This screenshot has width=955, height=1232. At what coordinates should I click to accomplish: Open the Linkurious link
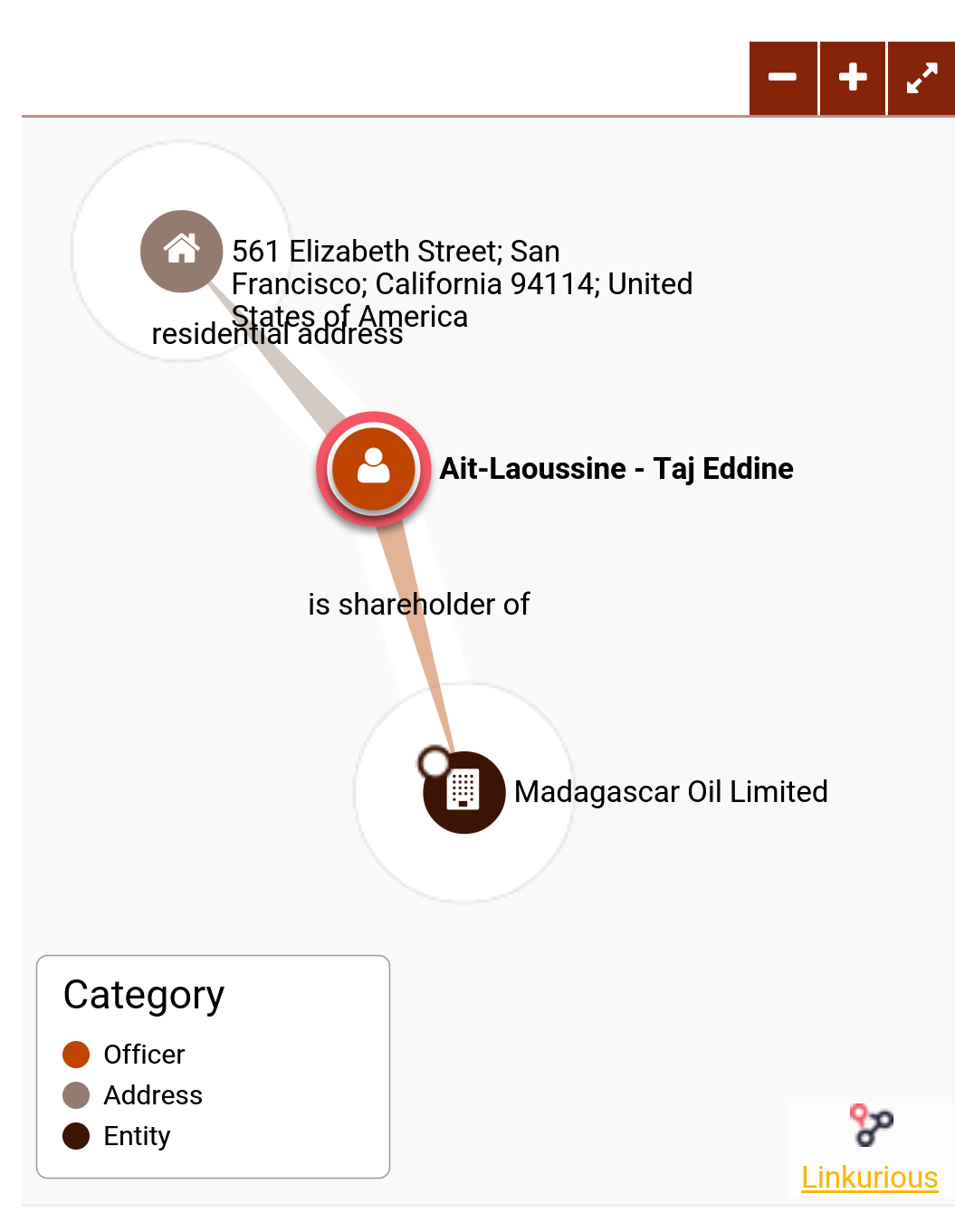[x=870, y=1177]
